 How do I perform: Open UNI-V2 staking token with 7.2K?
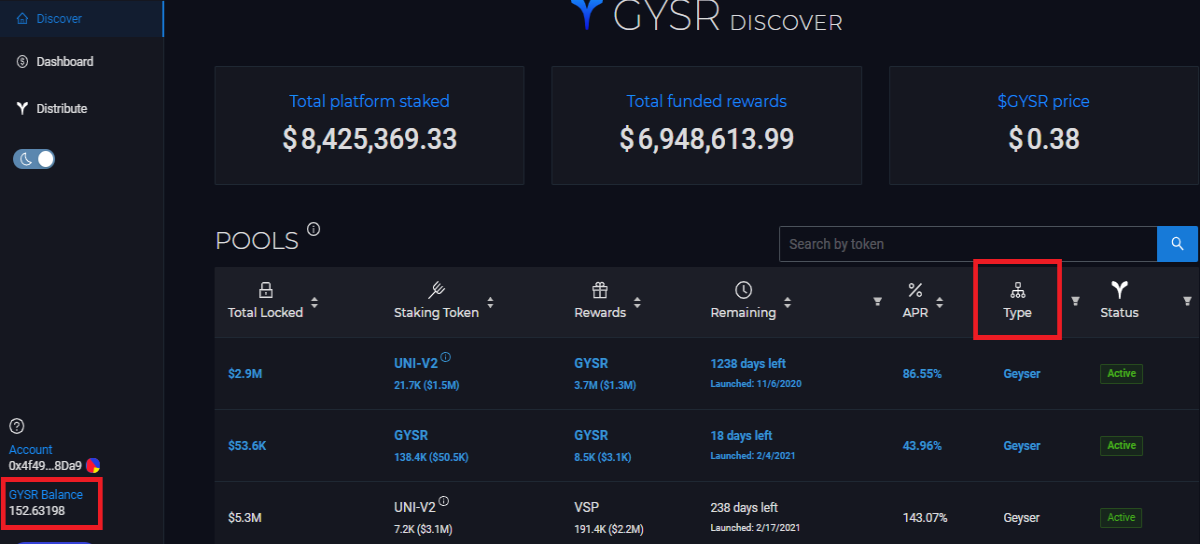[x=416, y=507]
